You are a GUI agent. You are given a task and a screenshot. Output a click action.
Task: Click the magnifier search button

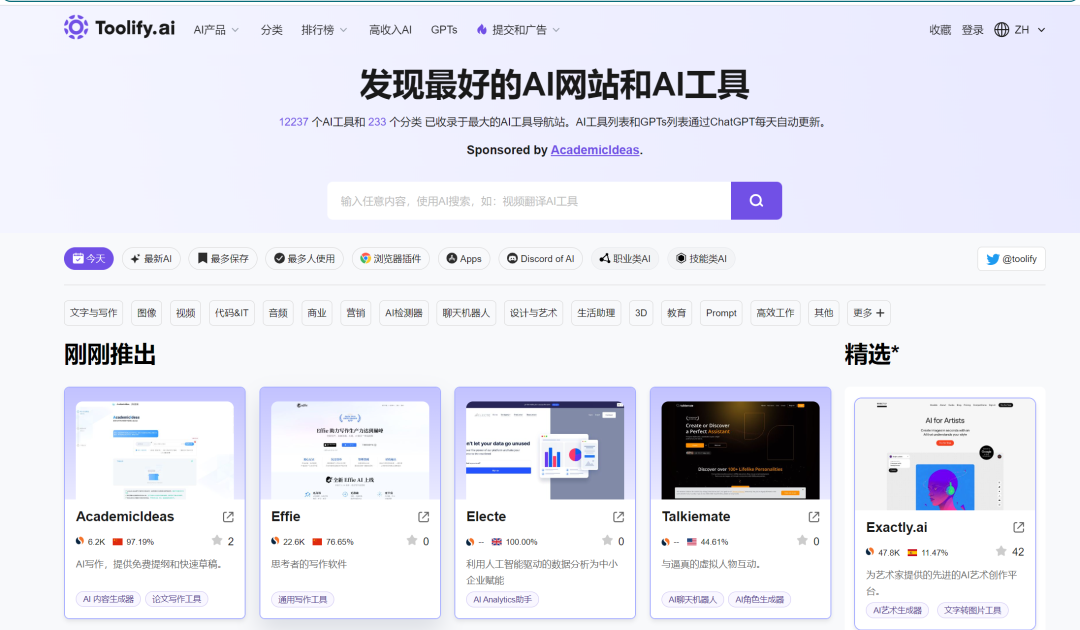(756, 200)
